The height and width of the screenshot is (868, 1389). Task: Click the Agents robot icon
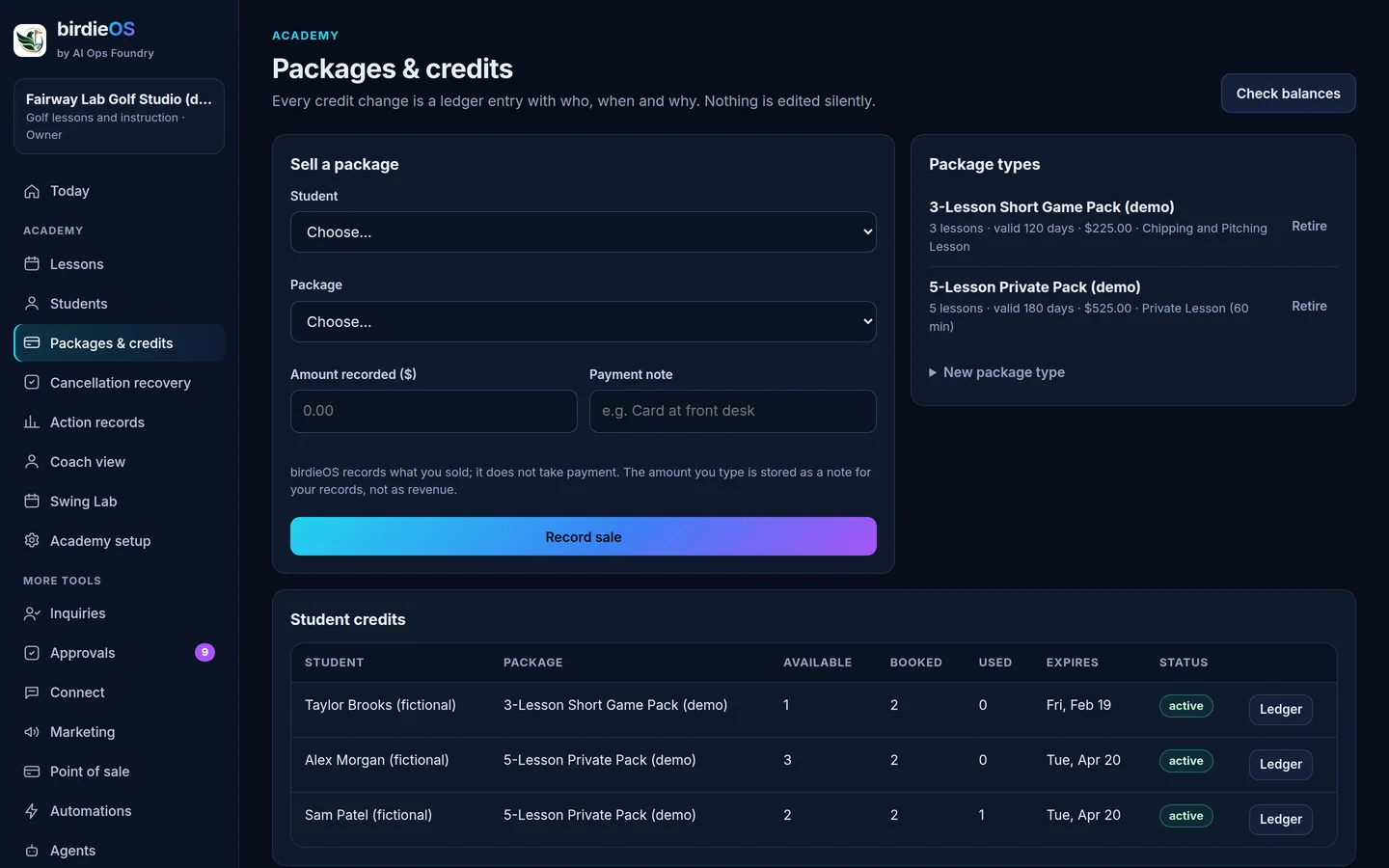(32, 851)
